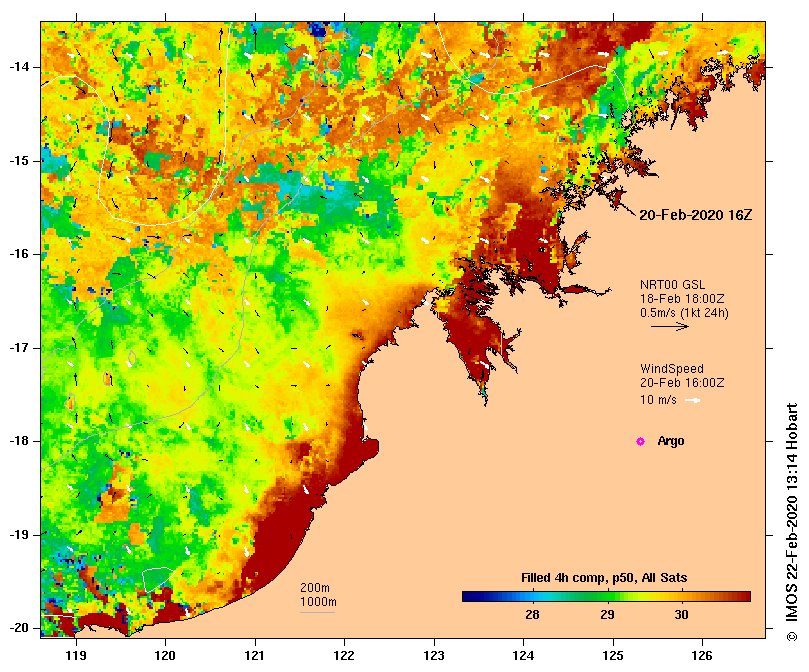The image size is (809, 672).
Task: Click latitude label '-17' on the axis
Action: pyautogui.click(x=20, y=348)
